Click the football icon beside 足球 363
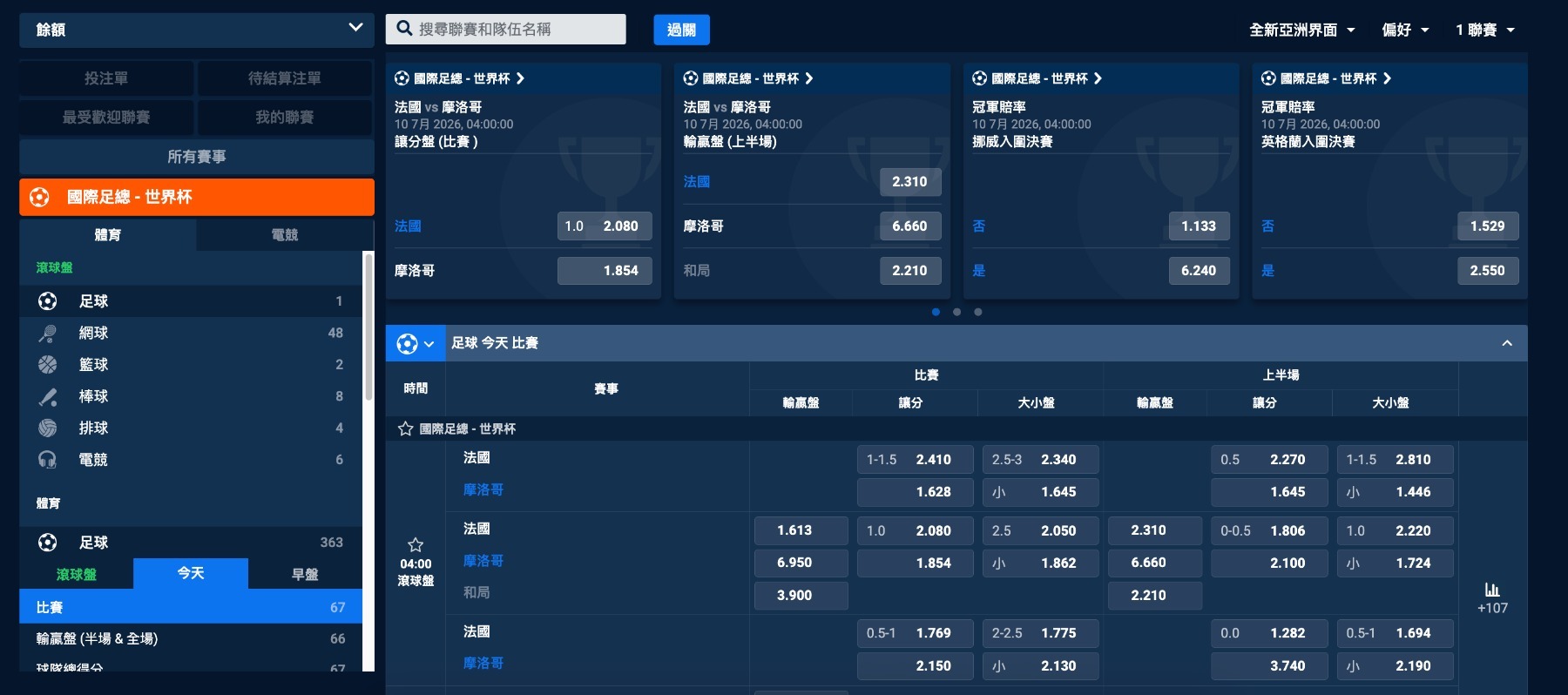This screenshot has width=1568, height=695. 48,543
